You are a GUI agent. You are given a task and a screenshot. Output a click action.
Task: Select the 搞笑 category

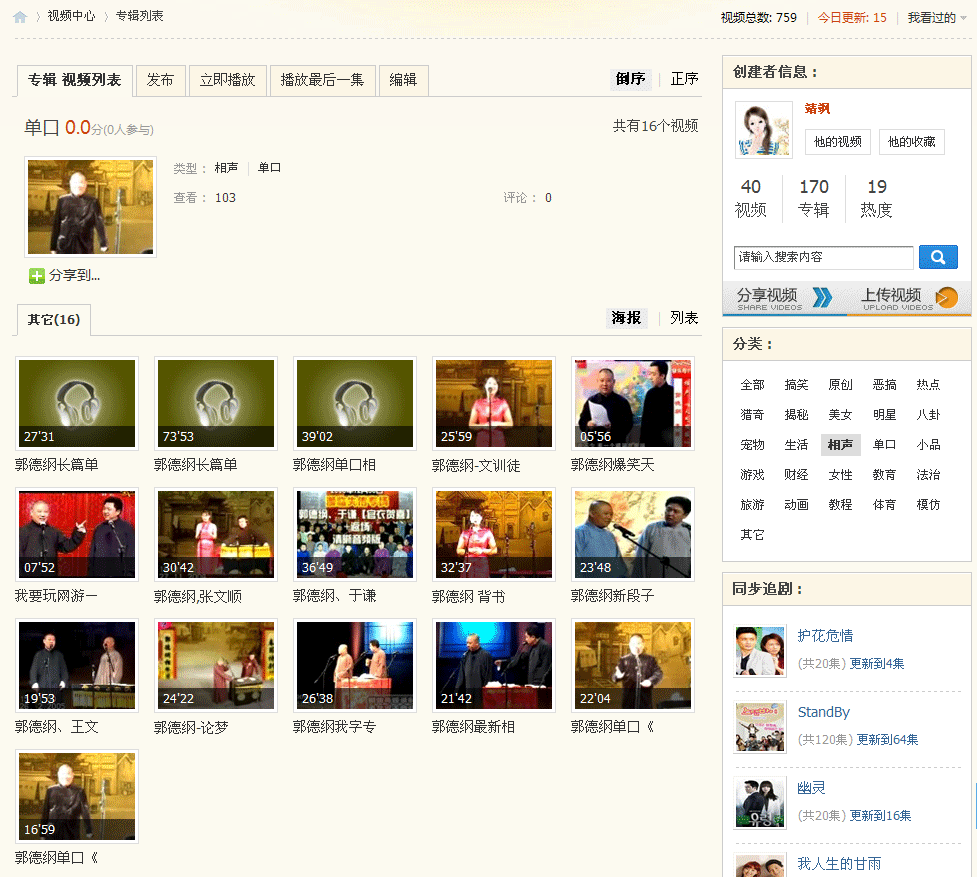point(796,385)
